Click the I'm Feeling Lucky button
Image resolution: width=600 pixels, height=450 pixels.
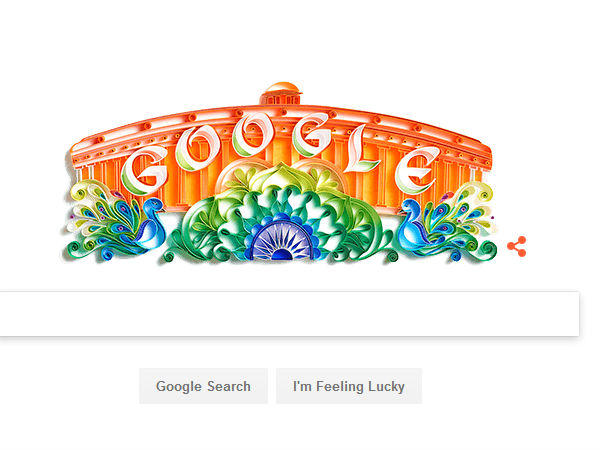pos(349,386)
